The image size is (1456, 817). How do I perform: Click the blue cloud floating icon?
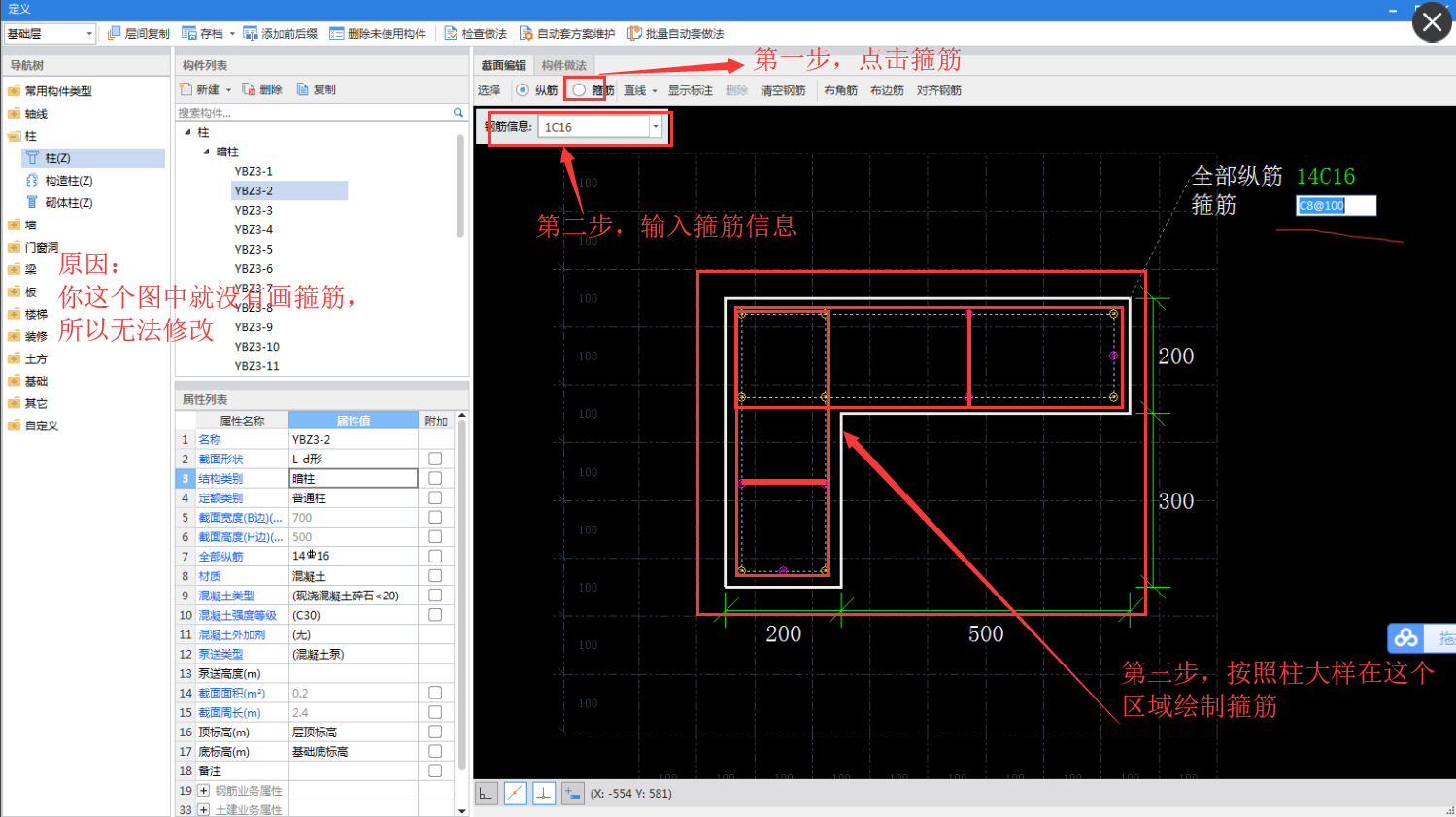(1405, 638)
